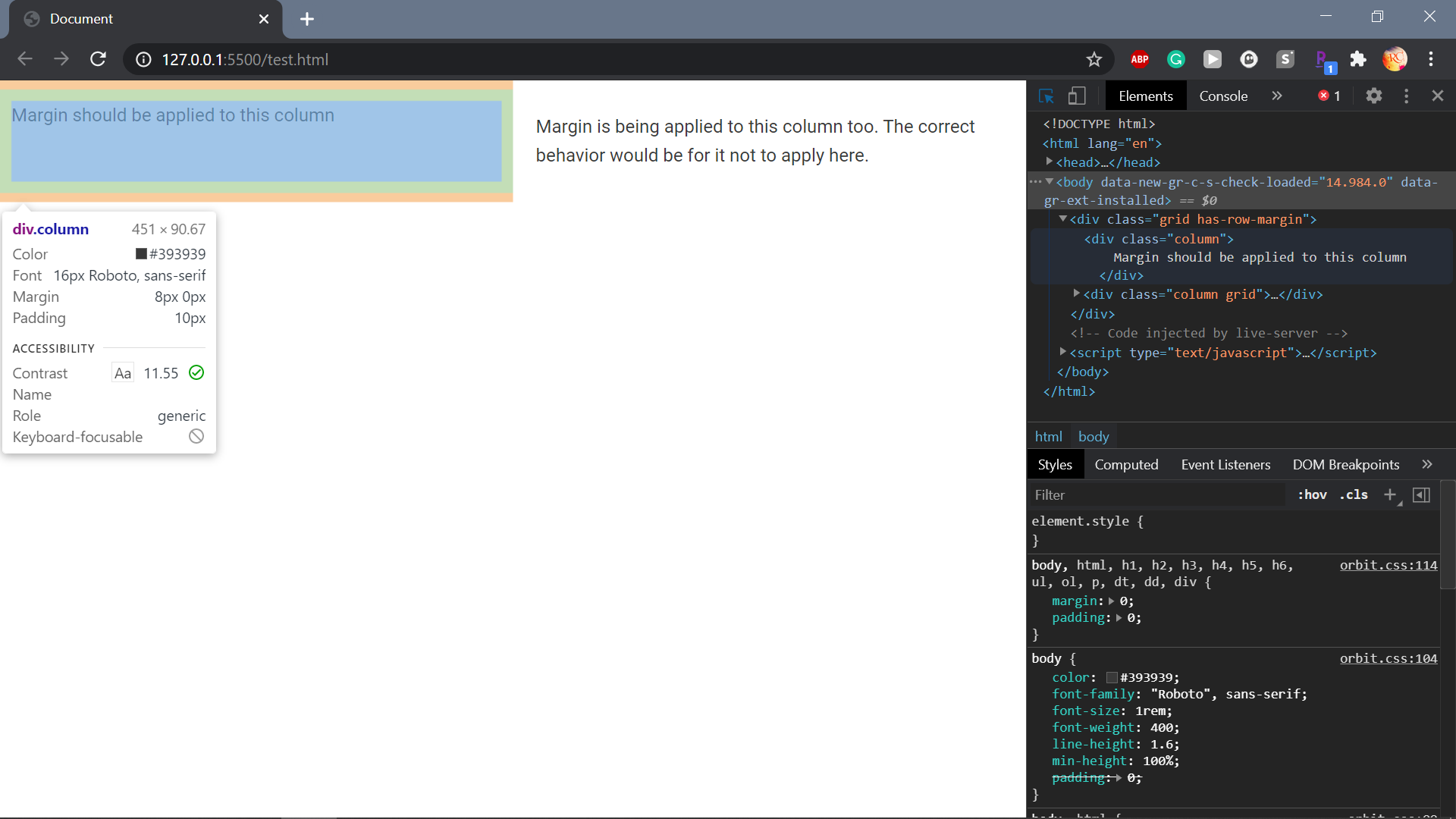Expand the head element
This screenshot has height=819, width=1456.
[x=1050, y=162]
